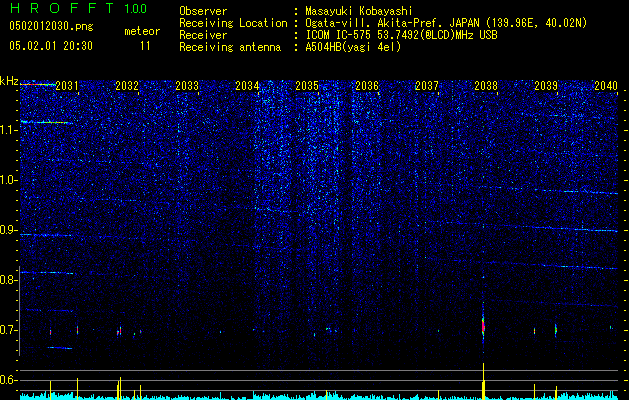The width and height of the screenshot is (629, 400).
Task: Click the antenna A504HB(yagi 4el) text
Action: [x=353, y=47]
